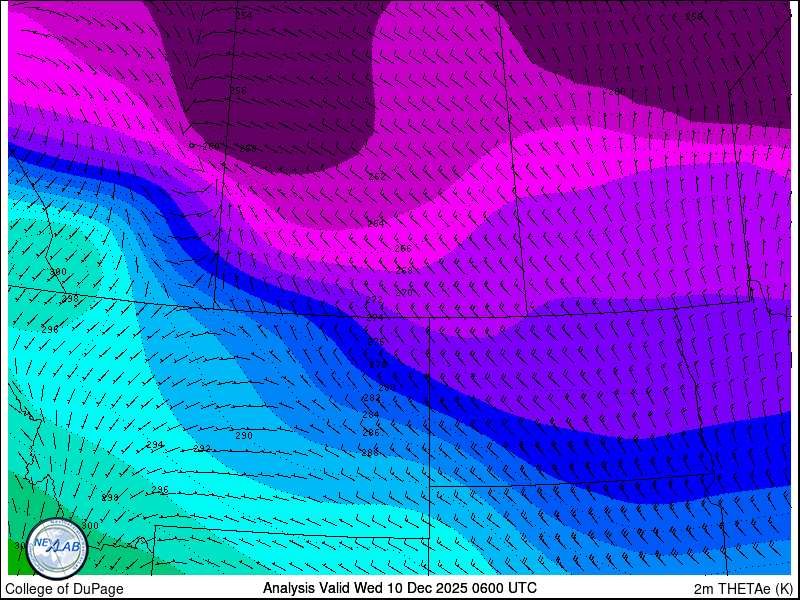Select the Analysis Valid Wed 10 Dec 2025 0600 UTC text
Image resolution: width=800 pixels, height=600 pixels.
pos(399,588)
